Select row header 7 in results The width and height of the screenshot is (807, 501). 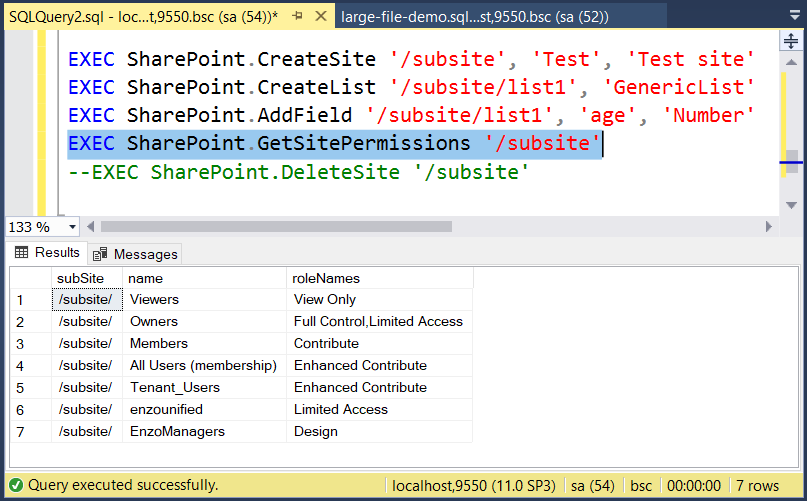[31, 431]
